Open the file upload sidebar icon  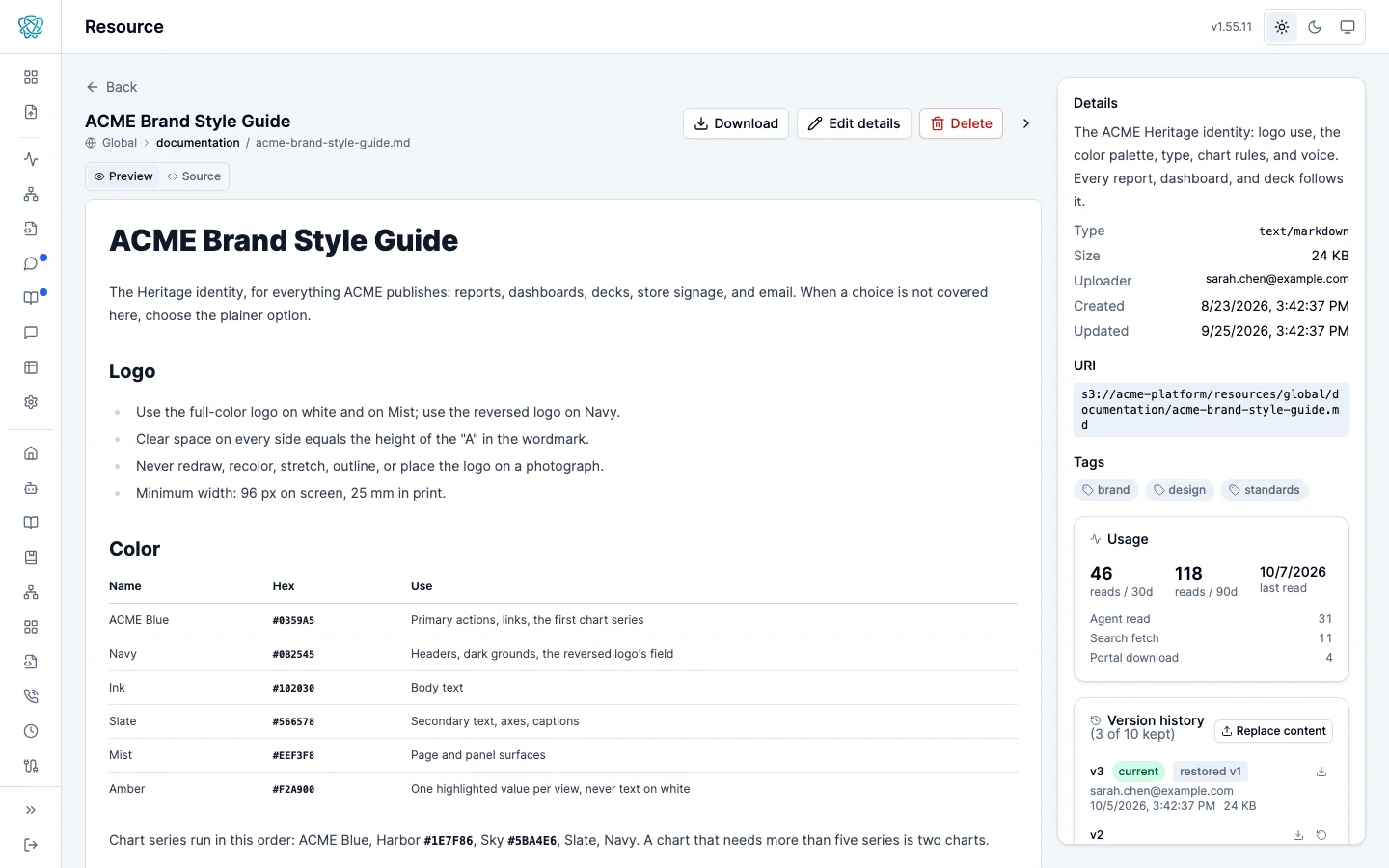(31, 112)
